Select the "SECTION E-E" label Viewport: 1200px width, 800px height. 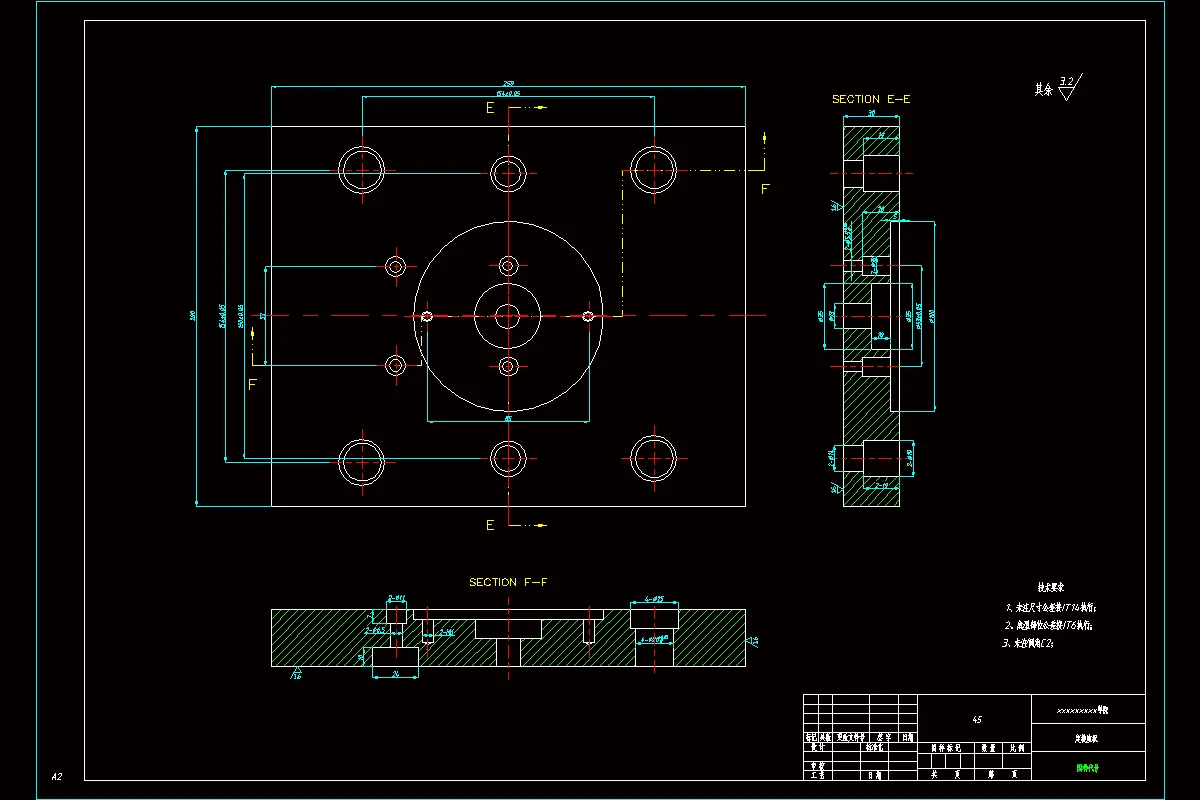(x=871, y=99)
